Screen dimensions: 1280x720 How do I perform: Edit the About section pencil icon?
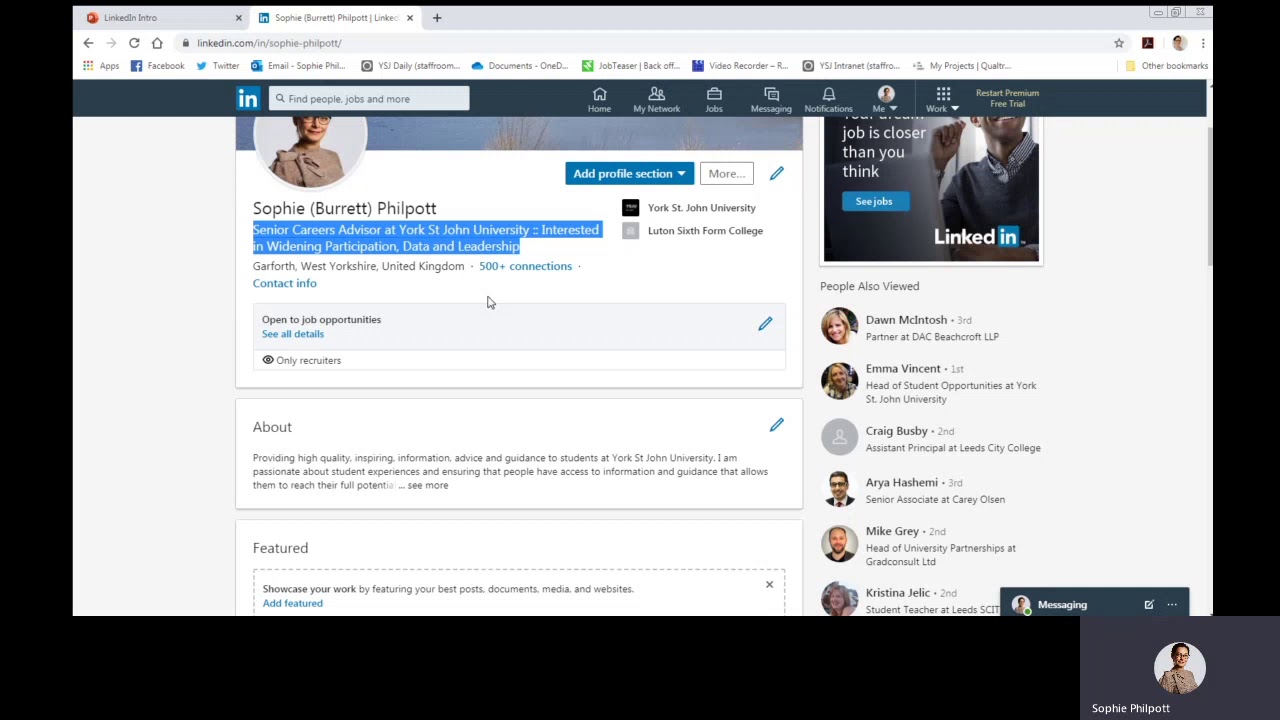777,426
